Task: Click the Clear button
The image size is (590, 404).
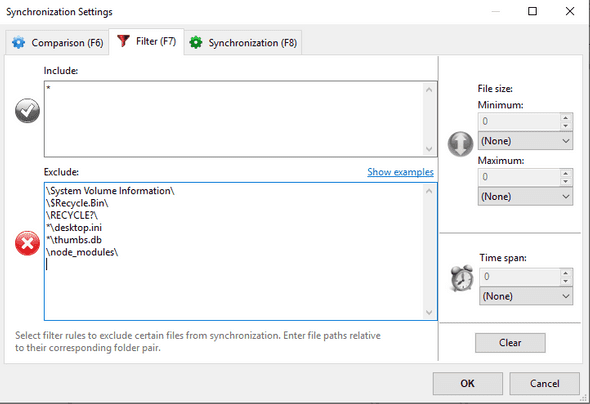Action: (x=510, y=343)
